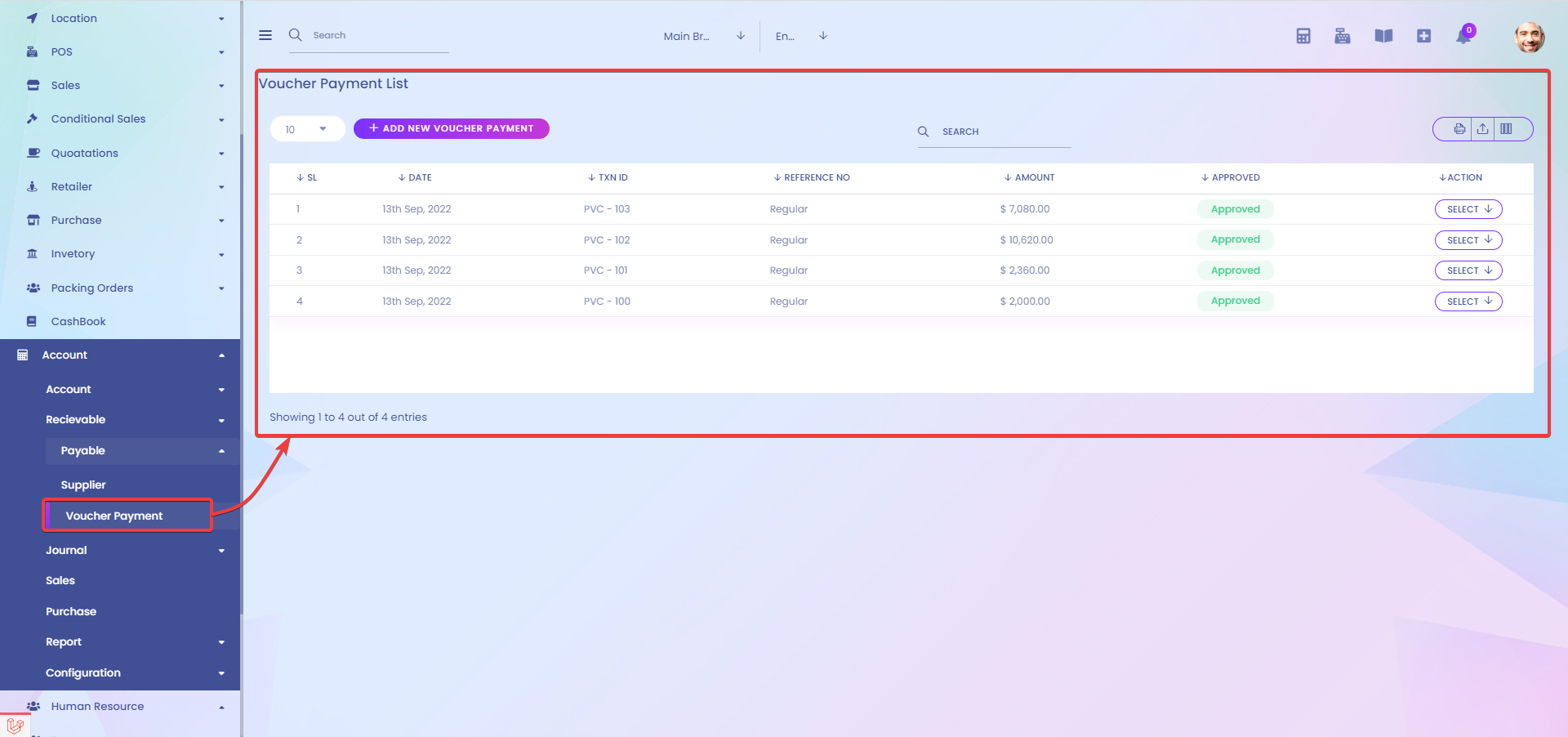Sort table by SL column

307,177
